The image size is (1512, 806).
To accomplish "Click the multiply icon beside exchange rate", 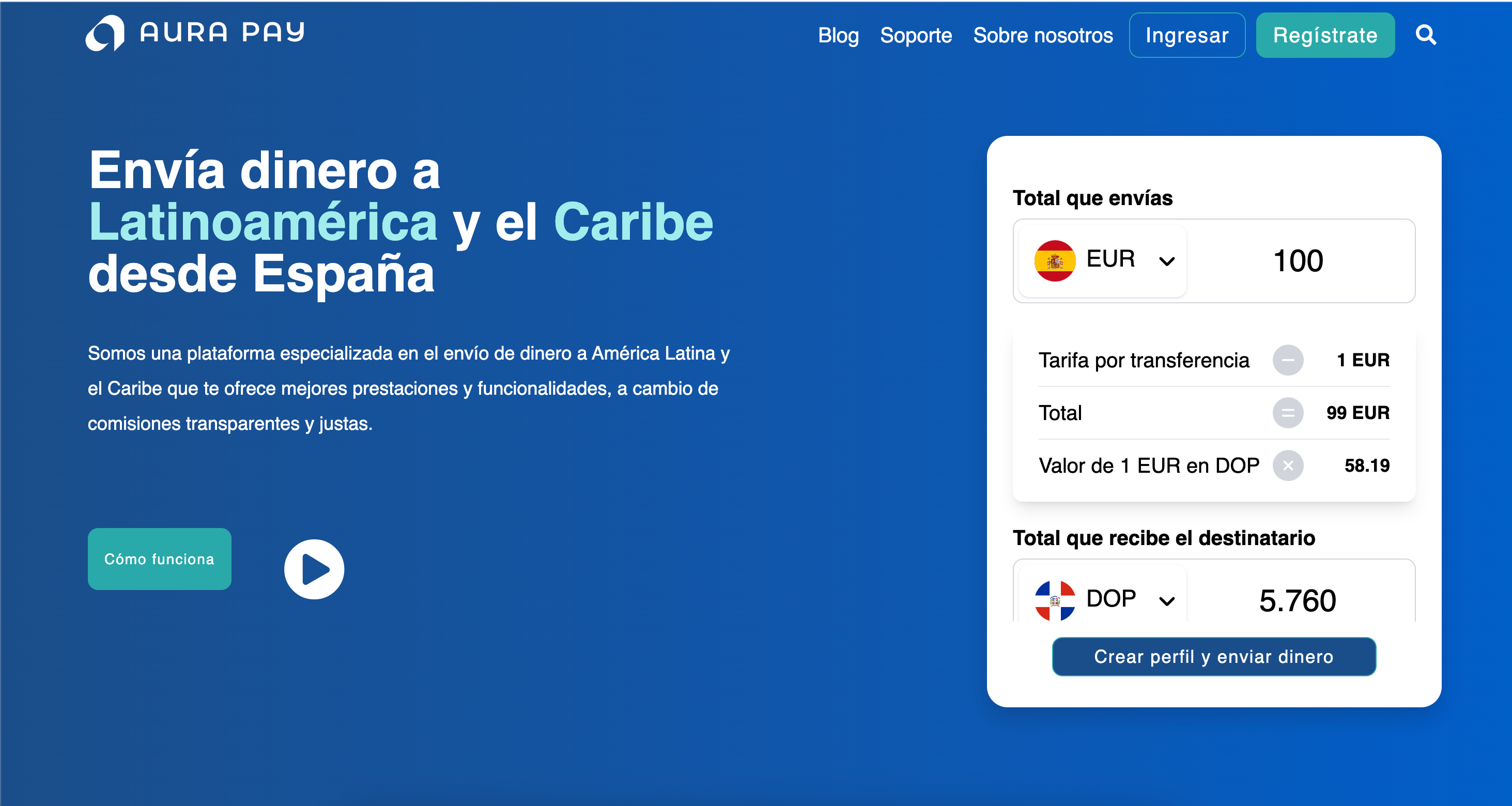I will pyautogui.click(x=1288, y=466).
